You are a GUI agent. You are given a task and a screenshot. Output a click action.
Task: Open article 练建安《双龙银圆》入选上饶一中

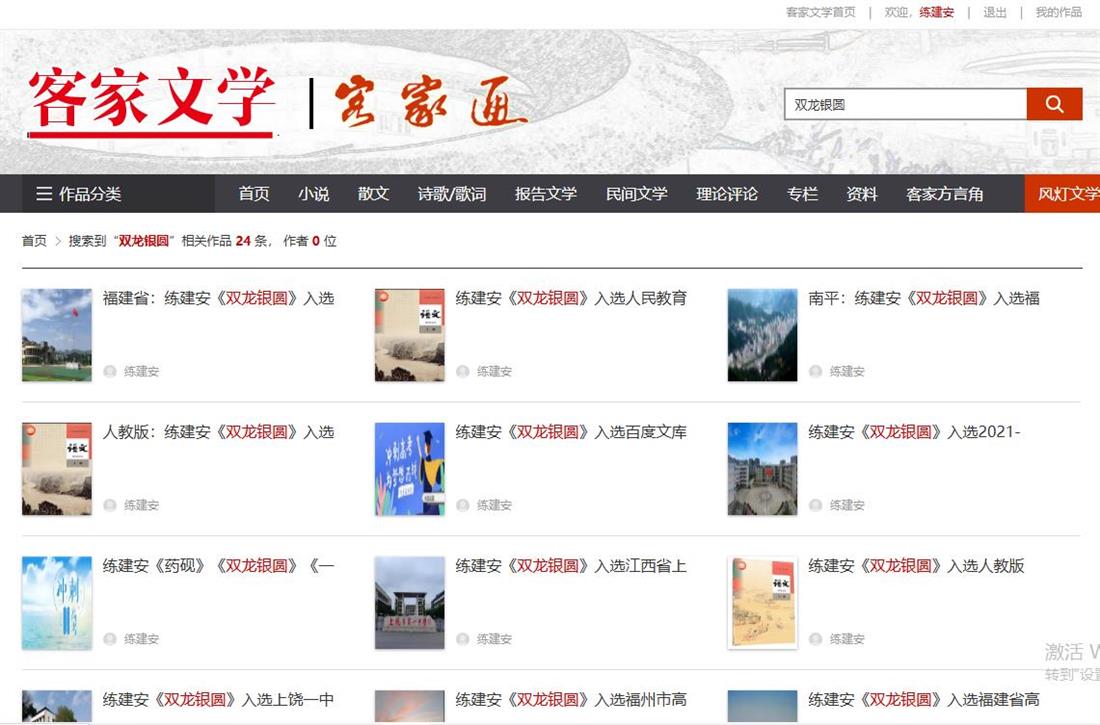click(218, 700)
